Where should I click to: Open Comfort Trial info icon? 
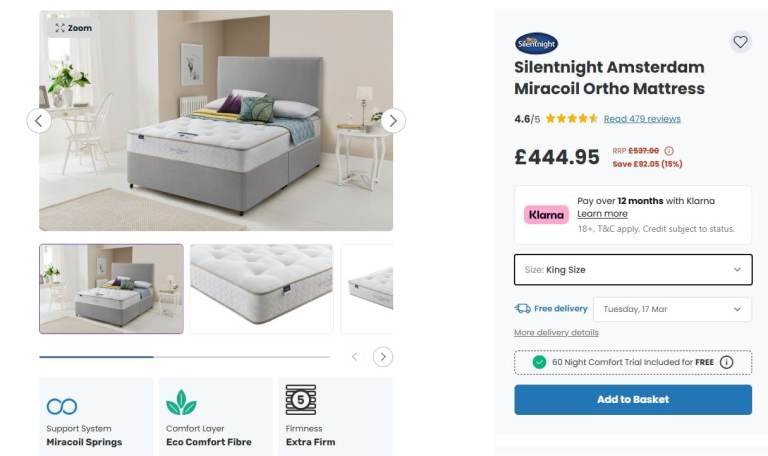[726, 362]
